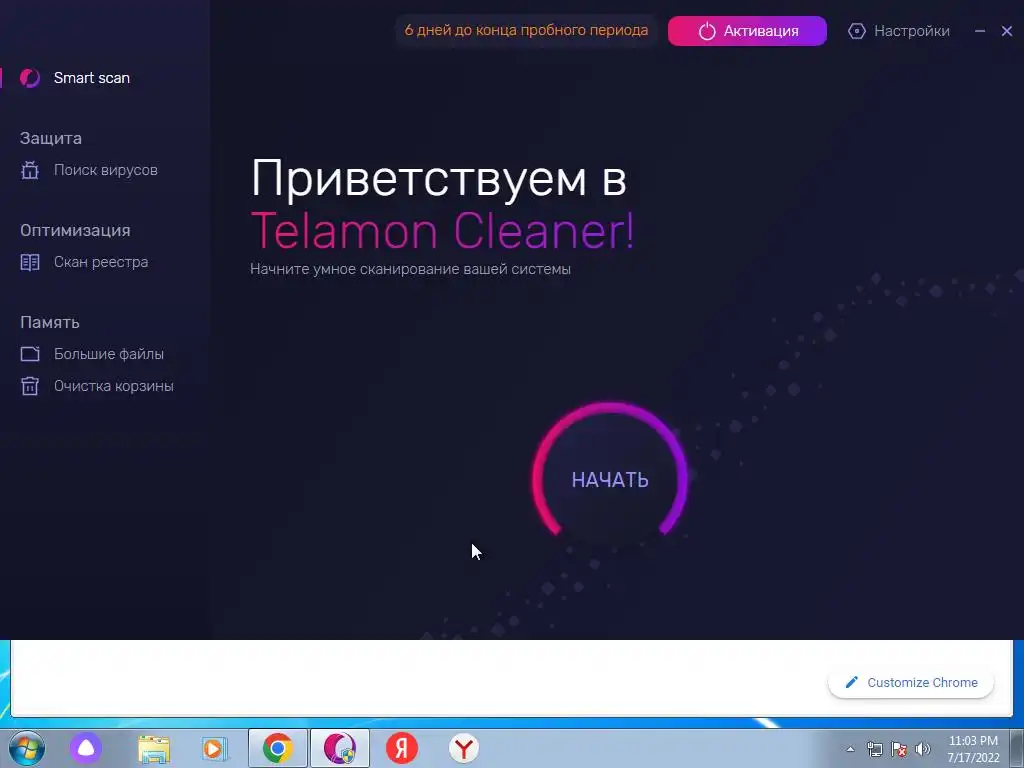
Task: Click the Защита section heading
Action: point(51,138)
